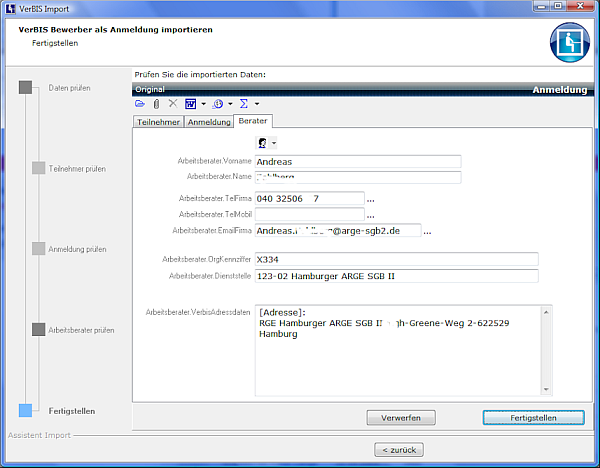Screen dimensions: 600x468
Task: Go back with the zurück button
Action: (x=400, y=449)
